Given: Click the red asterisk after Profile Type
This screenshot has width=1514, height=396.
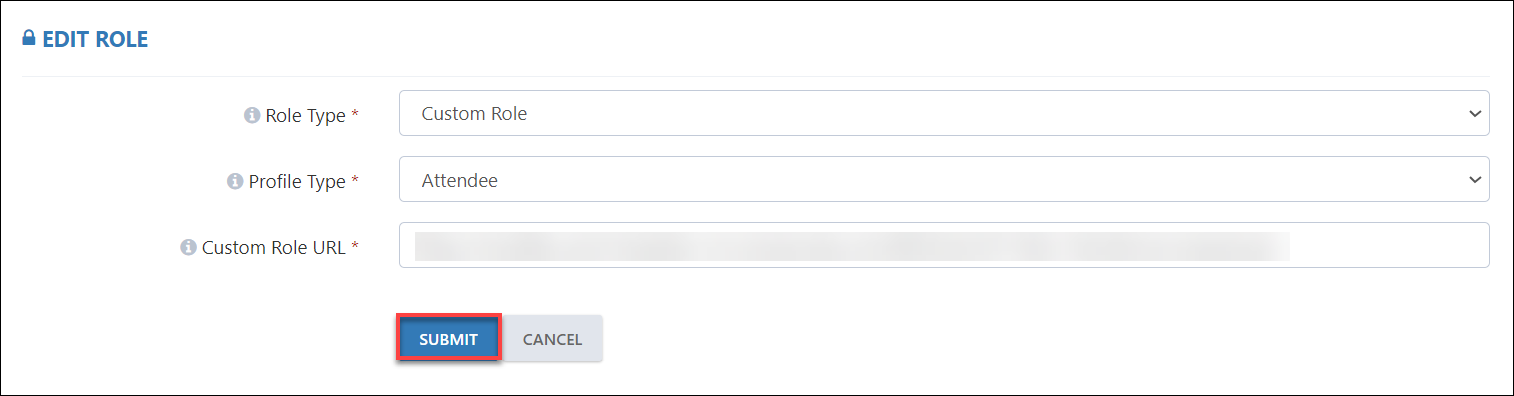Looking at the screenshot, I should 354,180.
